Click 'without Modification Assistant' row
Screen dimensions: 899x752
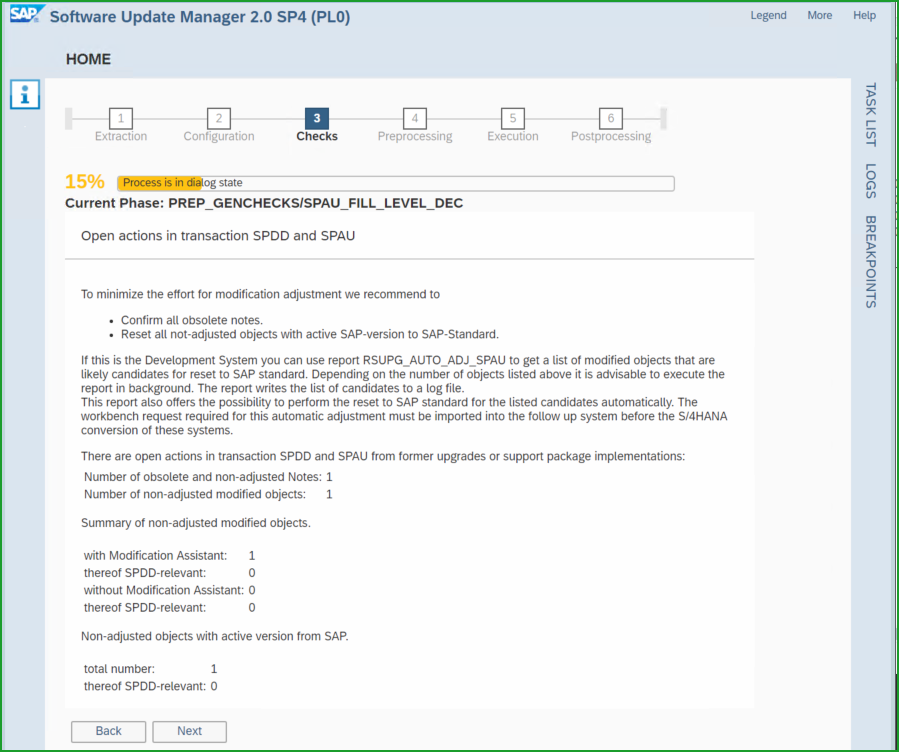click(170, 590)
